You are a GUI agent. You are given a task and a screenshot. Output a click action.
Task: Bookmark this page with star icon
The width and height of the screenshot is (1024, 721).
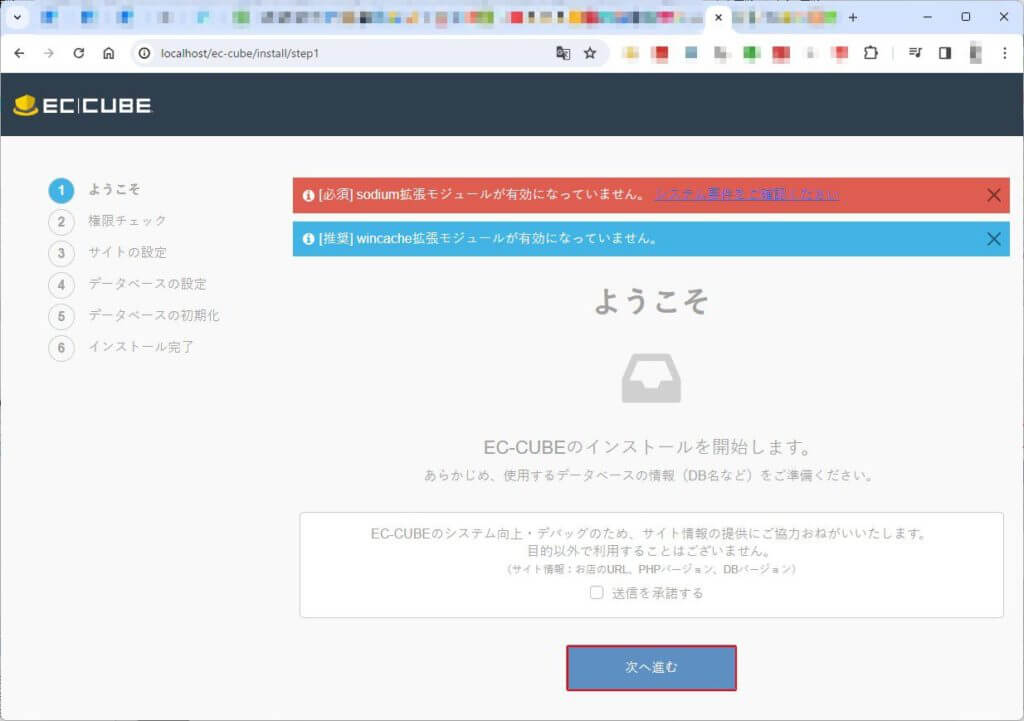590,53
